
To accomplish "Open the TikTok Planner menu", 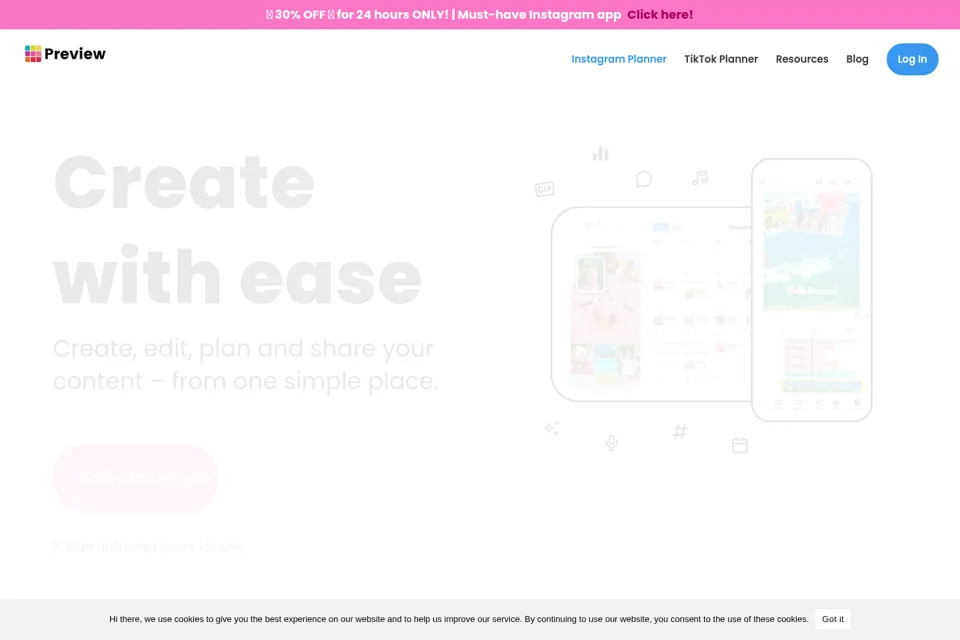I will click(721, 59).
